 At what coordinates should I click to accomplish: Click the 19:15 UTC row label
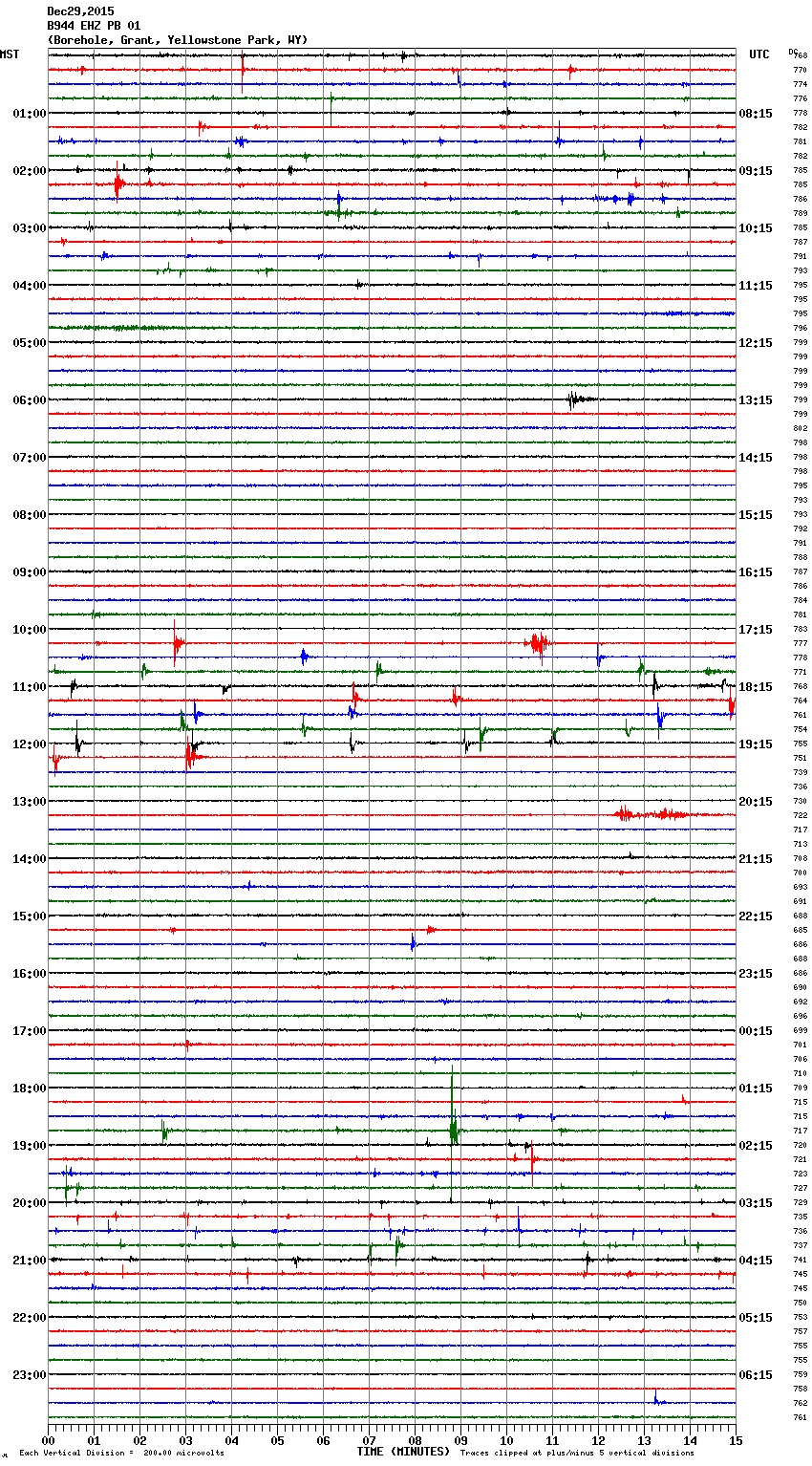pyautogui.click(x=756, y=744)
